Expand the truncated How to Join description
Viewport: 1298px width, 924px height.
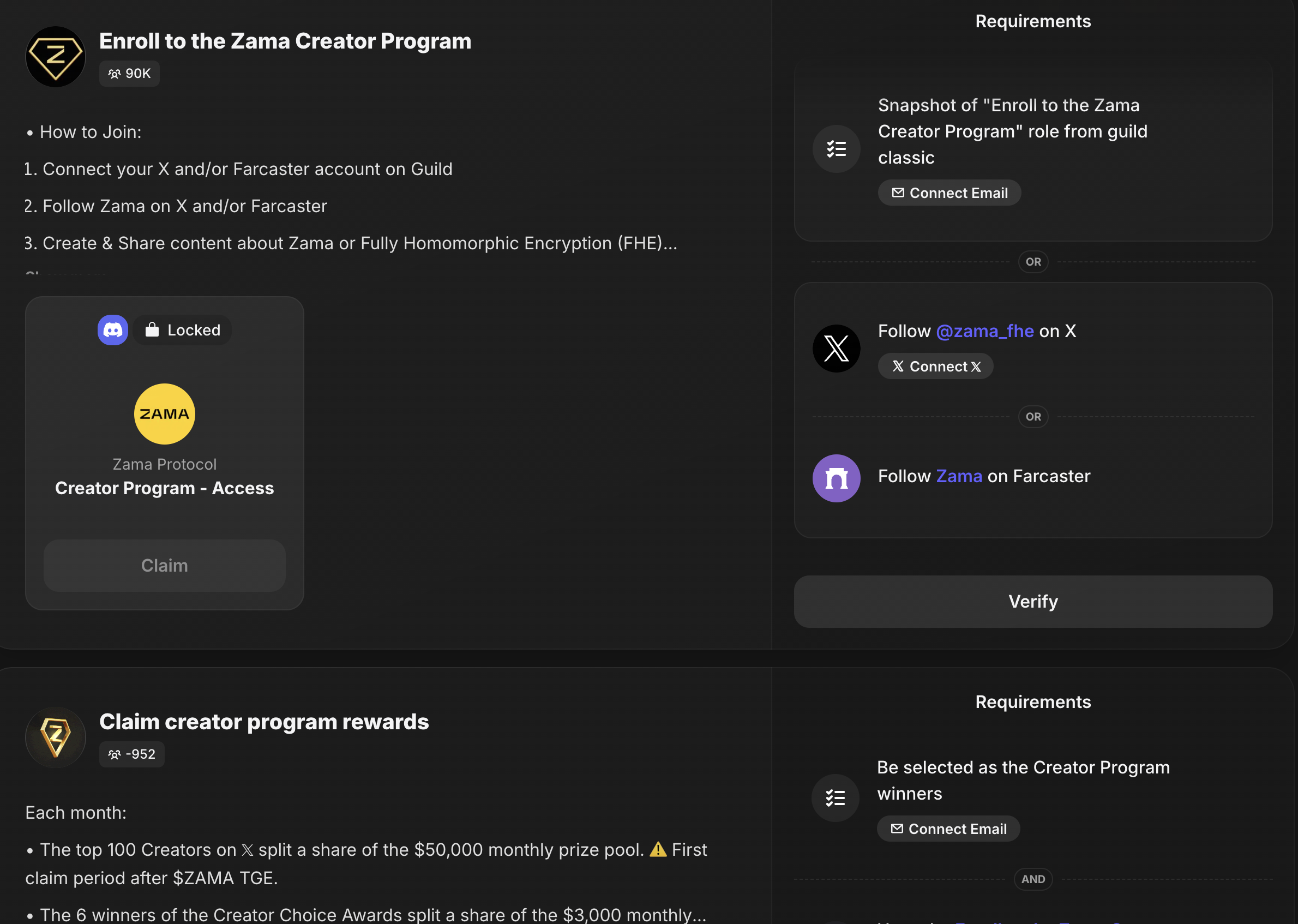[x=66, y=274]
